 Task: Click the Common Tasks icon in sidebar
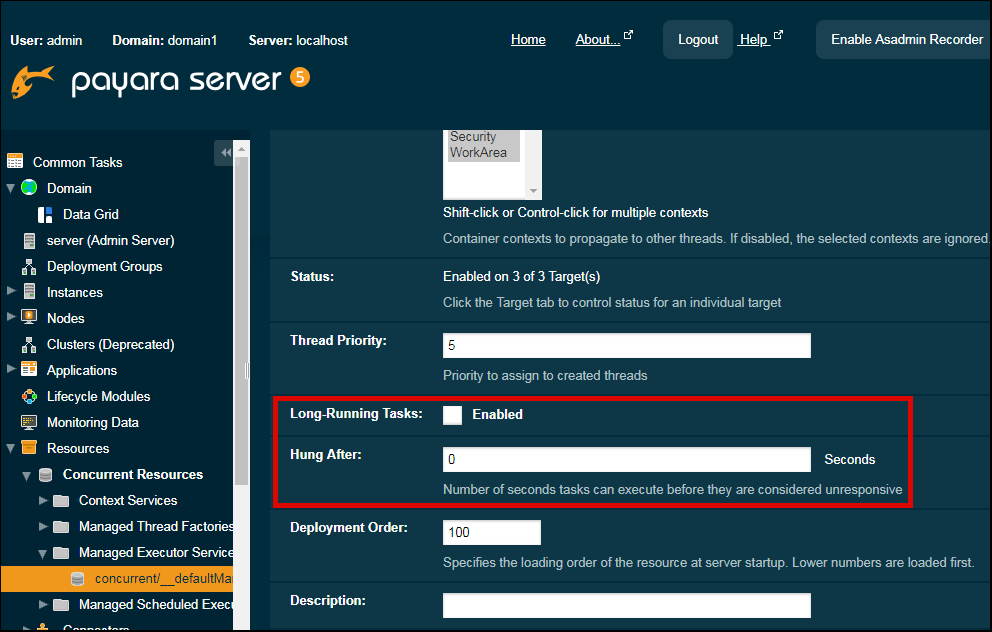point(15,162)
